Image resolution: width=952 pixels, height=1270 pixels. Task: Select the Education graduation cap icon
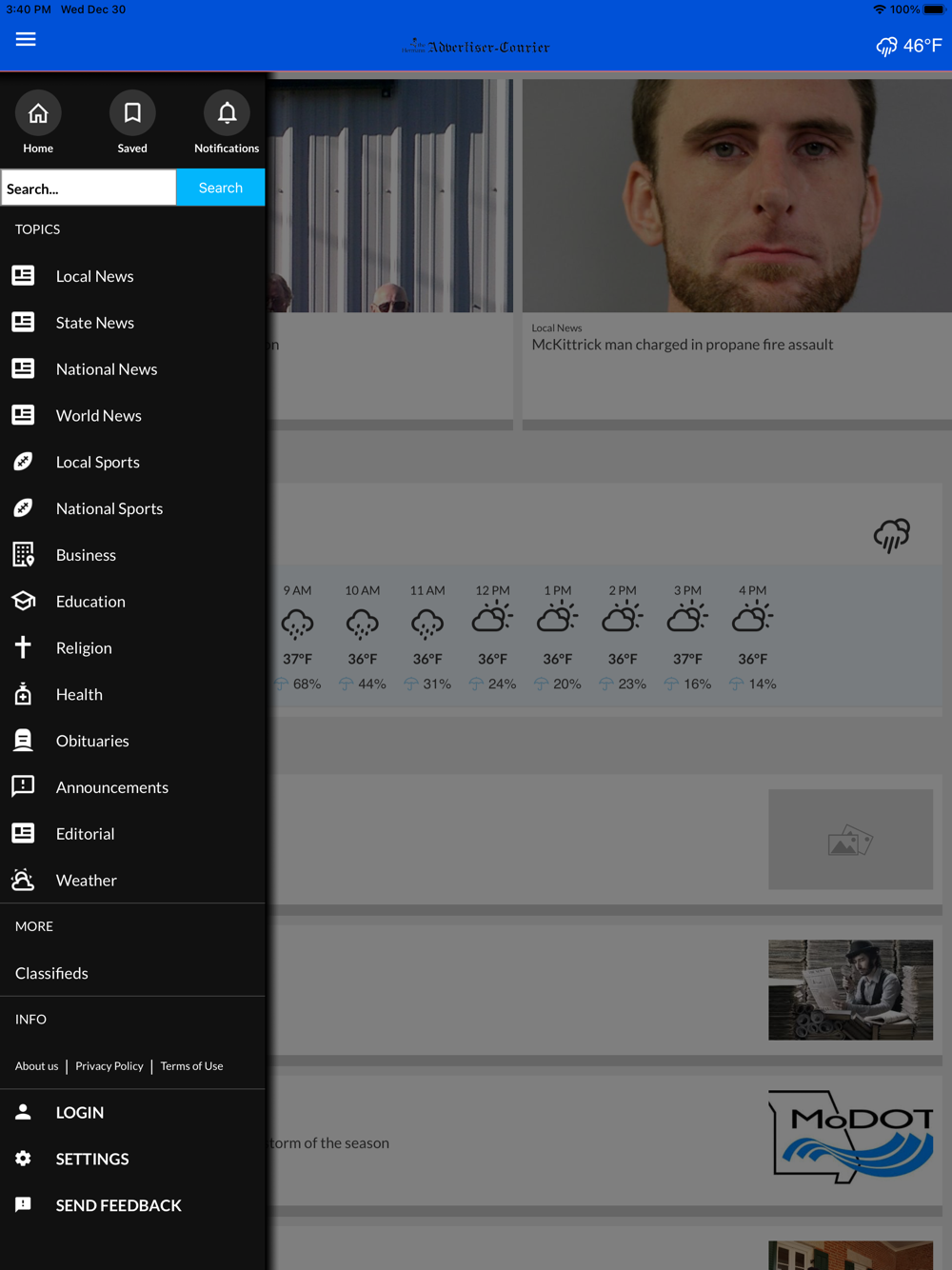point(23,601)
